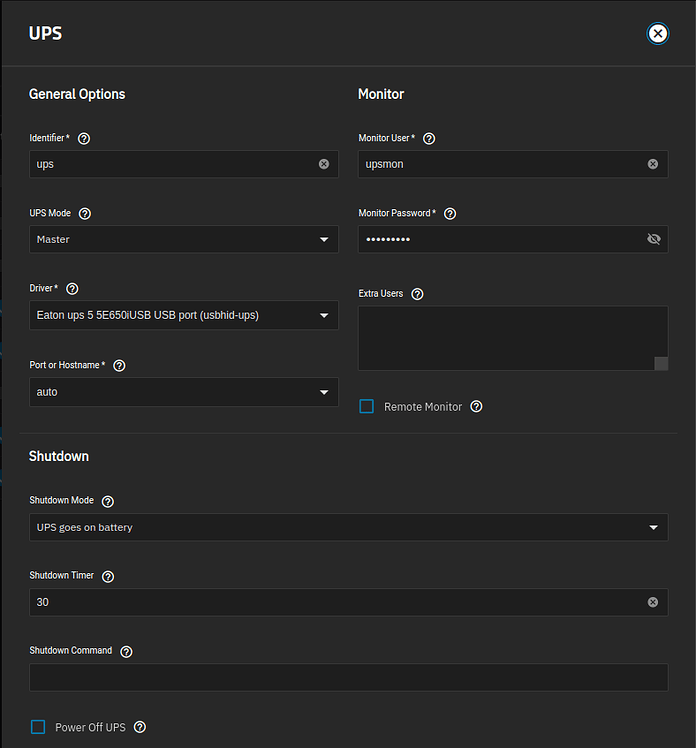696x748 pixels.
Task: Clear the Shutdown Timer value
Action: [653, 602]
